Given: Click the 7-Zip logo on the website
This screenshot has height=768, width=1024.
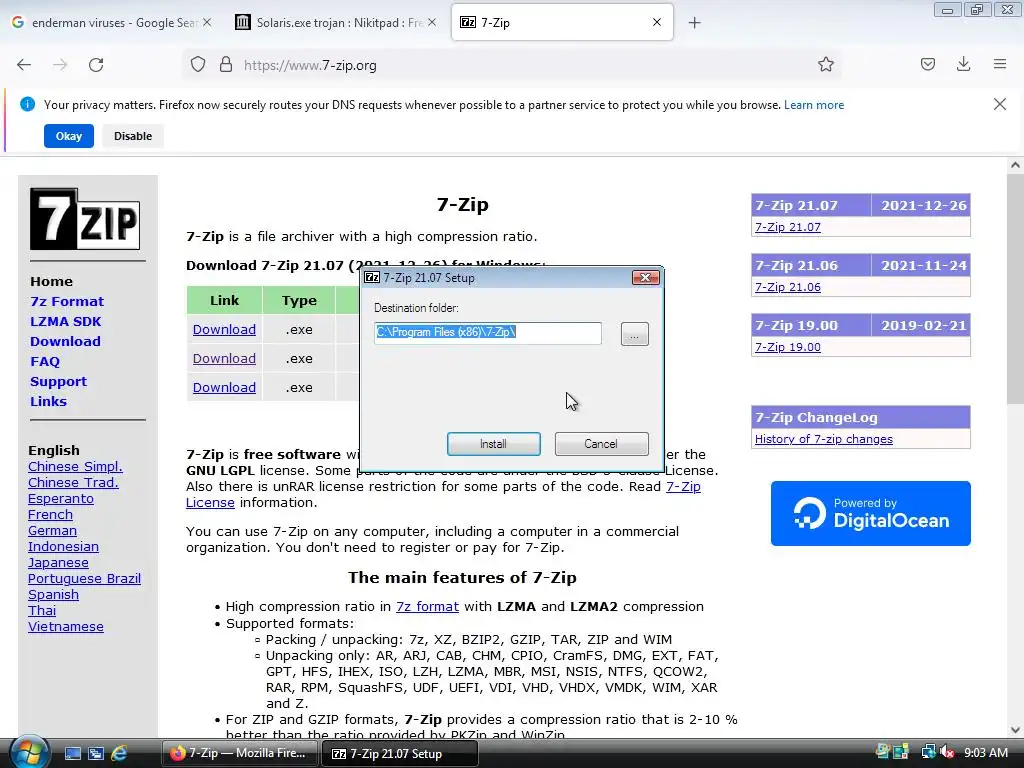Looking at the screenshot, I should click(x=85, y=219).
